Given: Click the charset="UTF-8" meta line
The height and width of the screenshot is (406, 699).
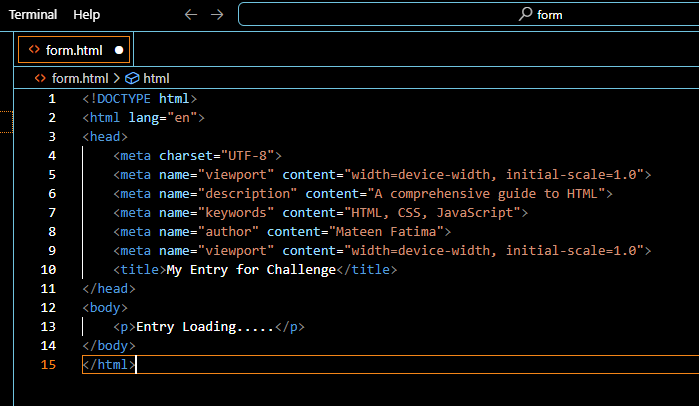Looking at the screenshot, I should tap(197, 156).
